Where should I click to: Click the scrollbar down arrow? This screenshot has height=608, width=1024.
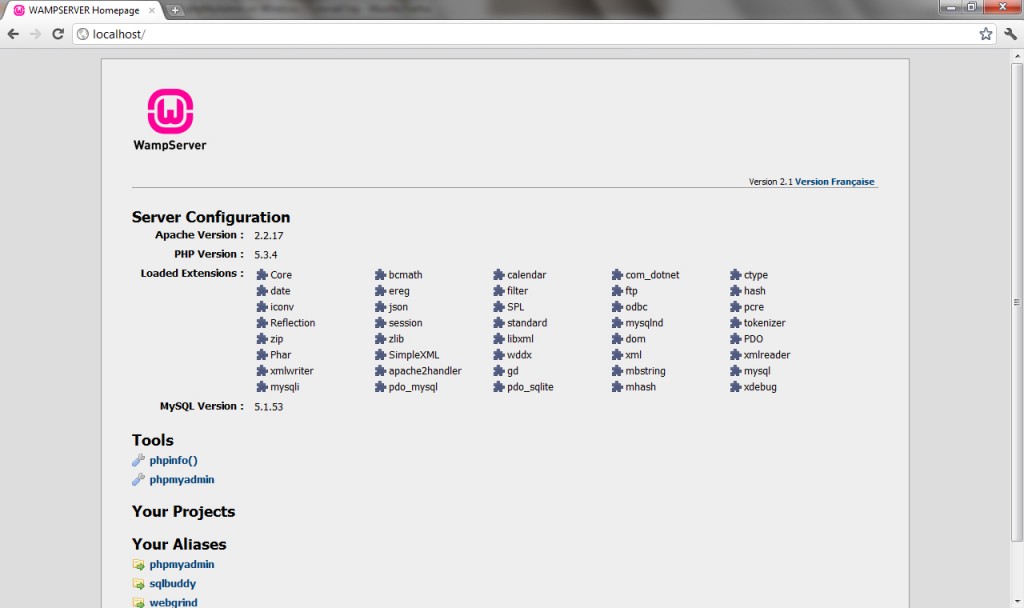[x=1017, y=601]
